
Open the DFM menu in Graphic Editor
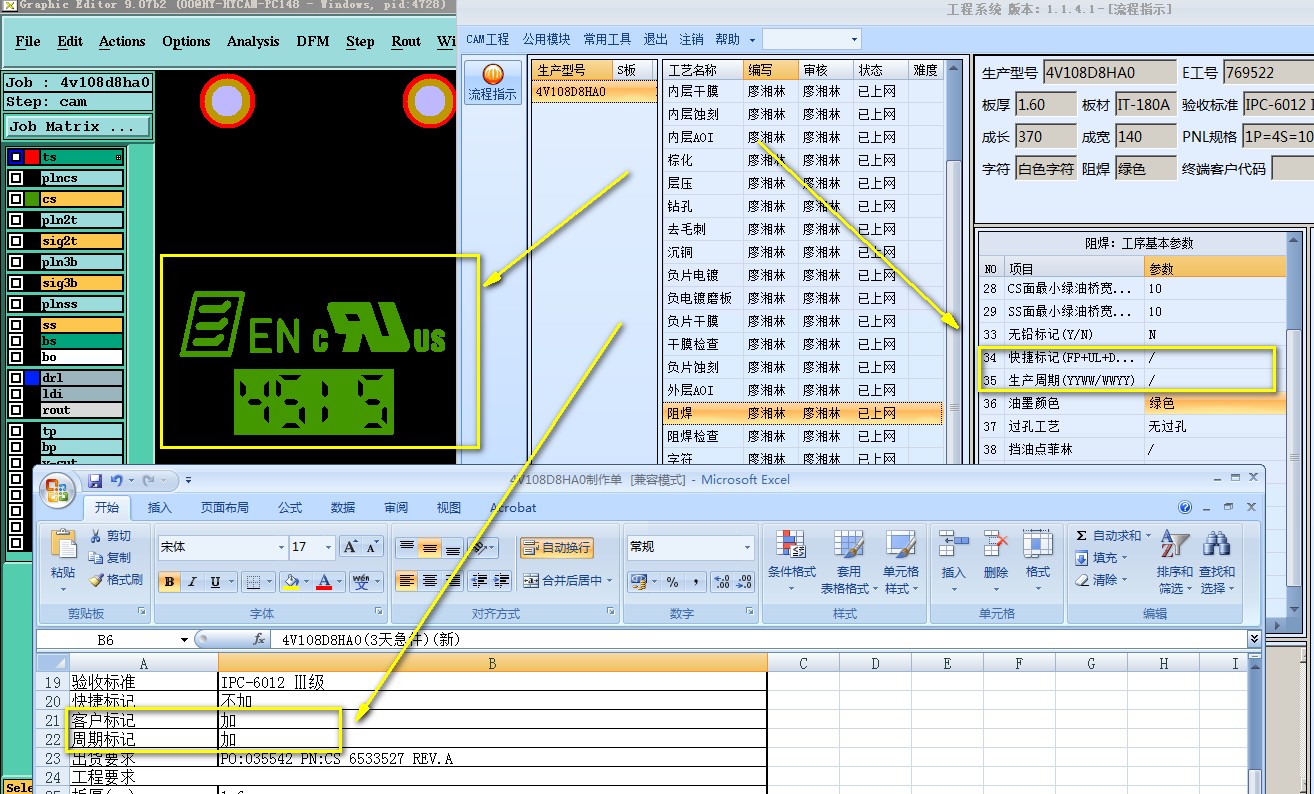313,41
